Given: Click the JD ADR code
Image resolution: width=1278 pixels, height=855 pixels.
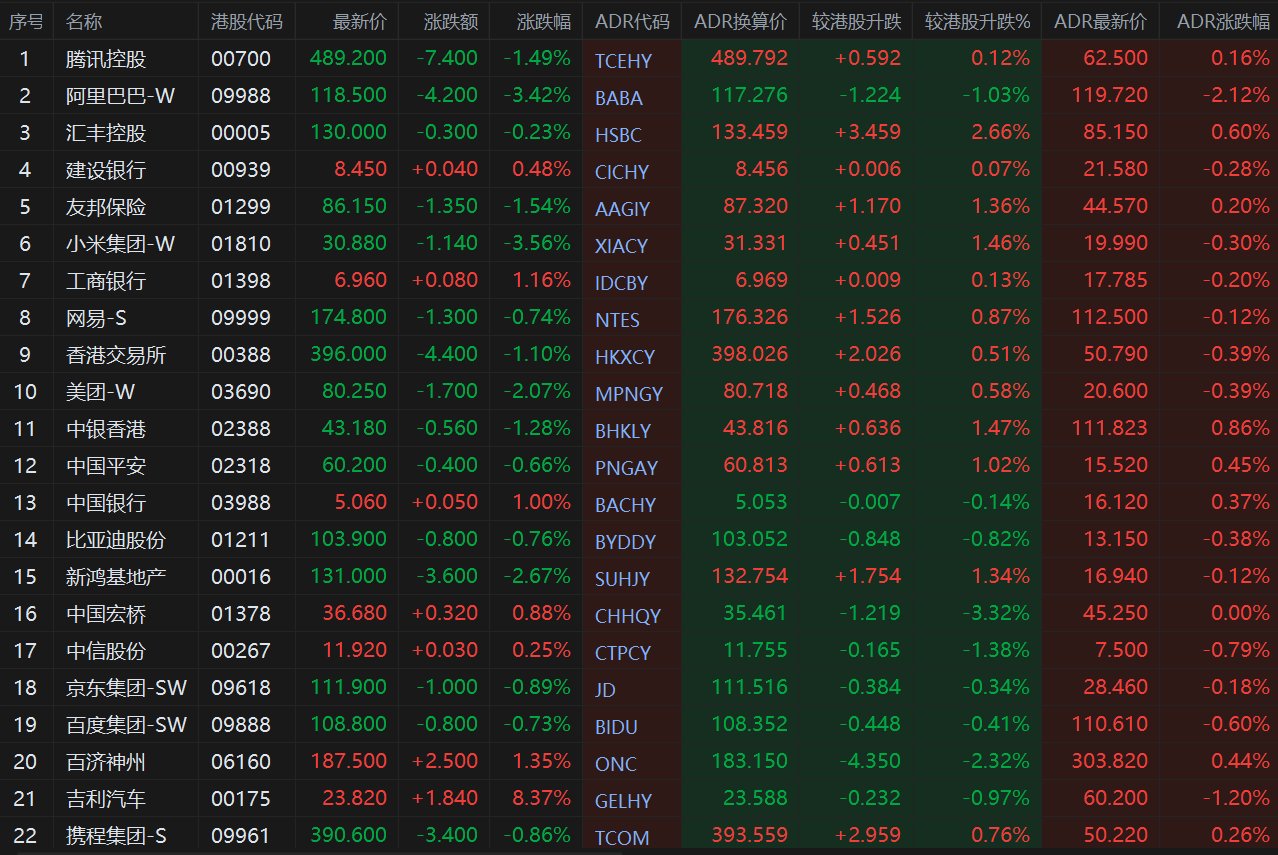Looking at the screenshot, I should coord(605,690).
